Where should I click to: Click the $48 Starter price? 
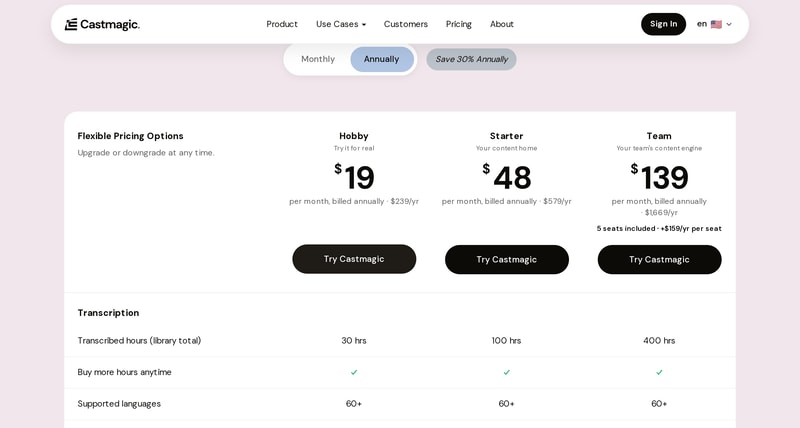click(x=507, y=177)
